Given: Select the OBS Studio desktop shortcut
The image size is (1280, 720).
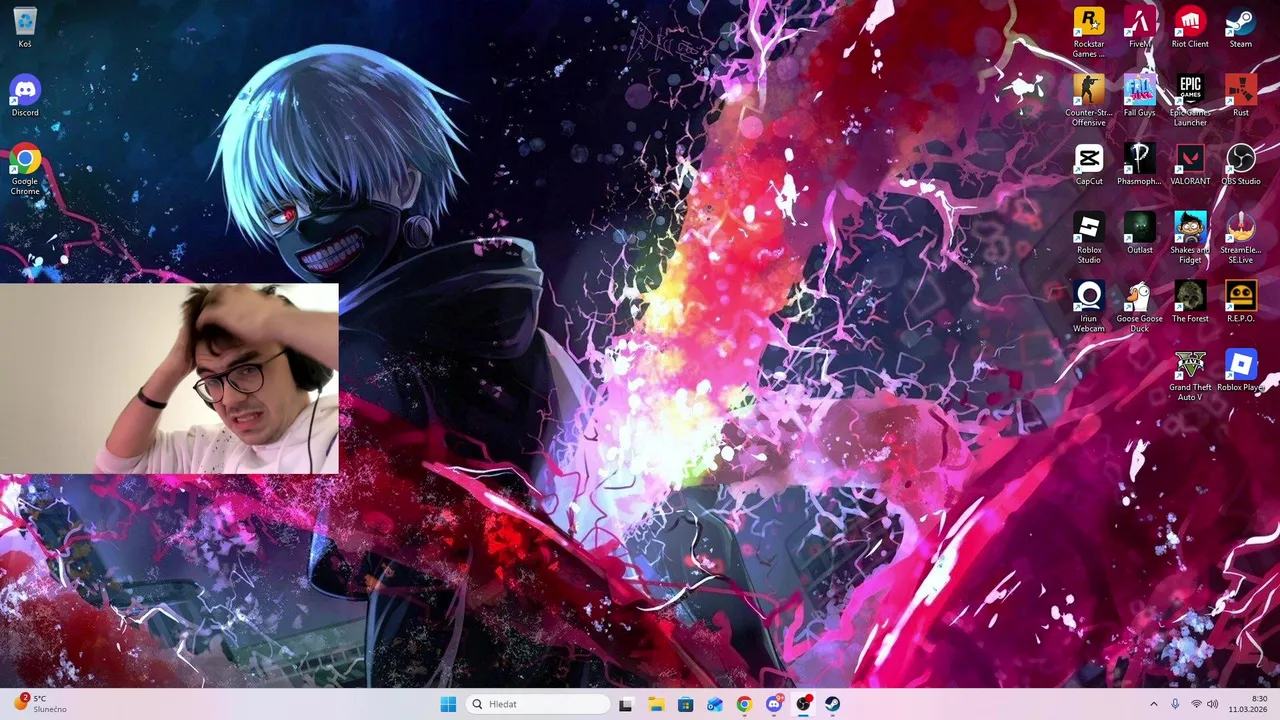Looking at the screenshot, I should tap(1241, 165).
